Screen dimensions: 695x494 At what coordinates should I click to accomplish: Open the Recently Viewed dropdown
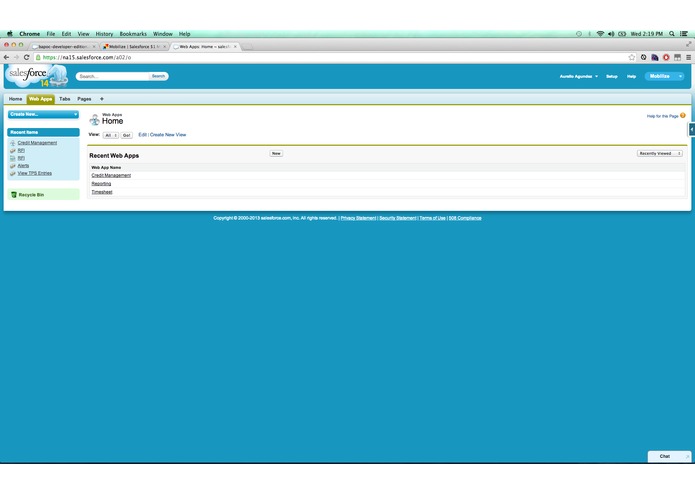[660, 153]
